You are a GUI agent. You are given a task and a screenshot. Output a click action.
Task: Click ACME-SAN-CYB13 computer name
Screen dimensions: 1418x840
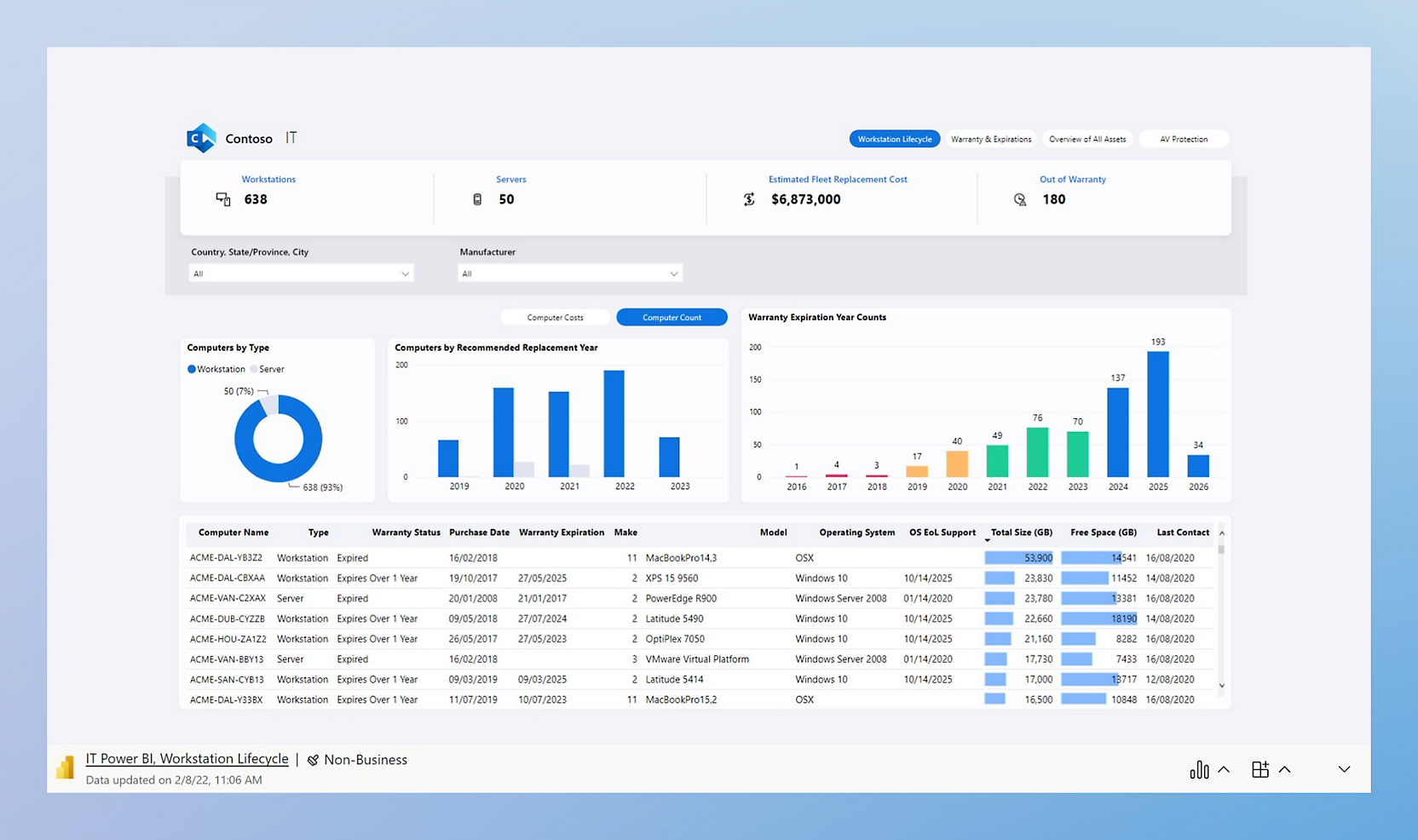click(227, 680)
